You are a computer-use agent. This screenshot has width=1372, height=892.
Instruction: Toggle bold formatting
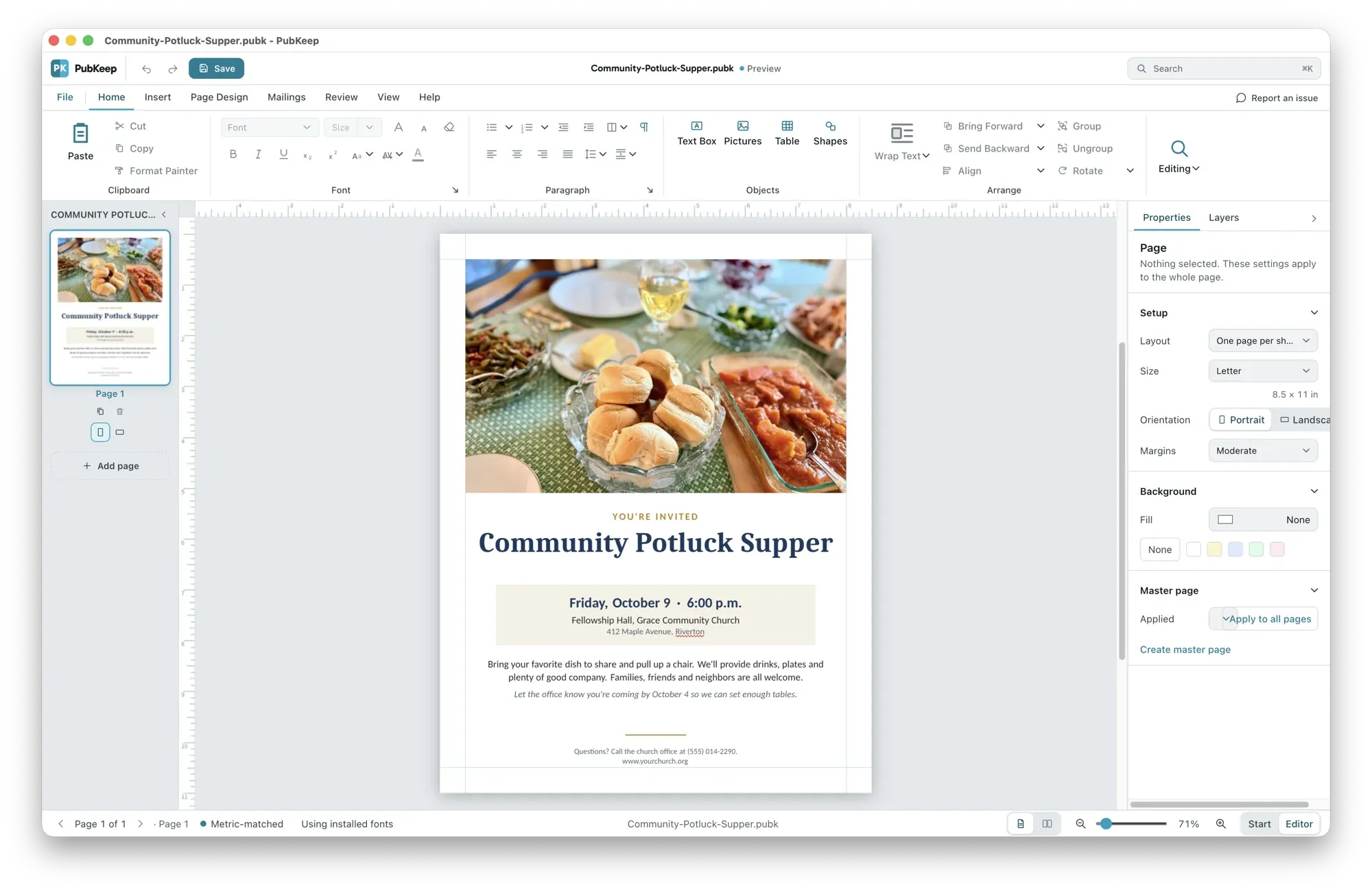(x=233, y=154)
